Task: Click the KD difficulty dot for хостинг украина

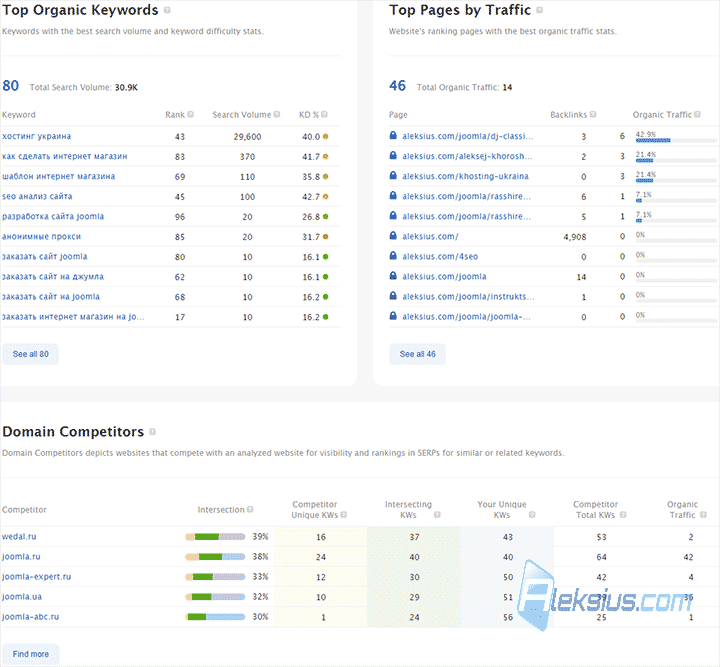Action: pyautogui.click(x=326, y=136)
